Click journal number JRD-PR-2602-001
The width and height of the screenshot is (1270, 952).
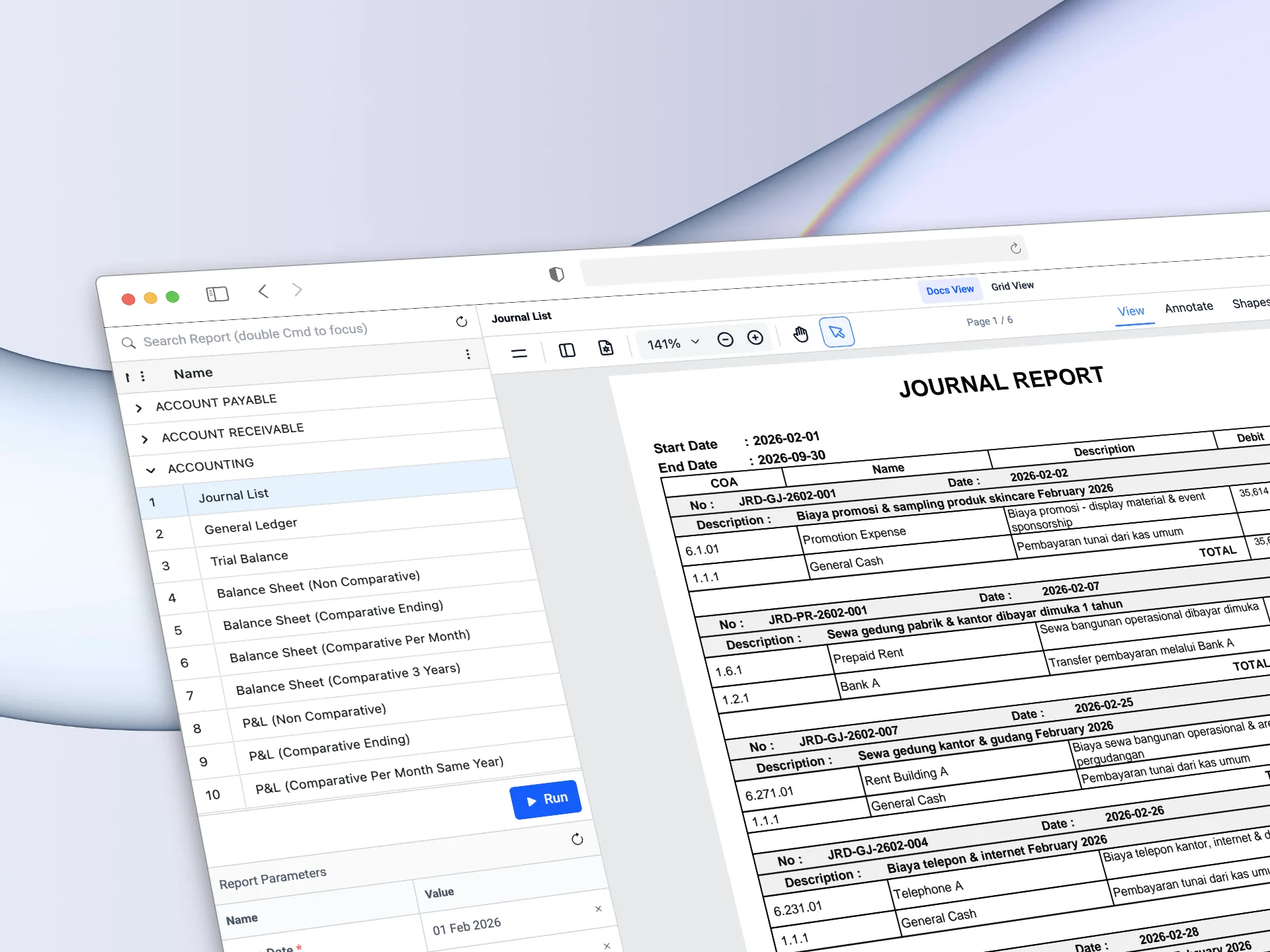817,615
